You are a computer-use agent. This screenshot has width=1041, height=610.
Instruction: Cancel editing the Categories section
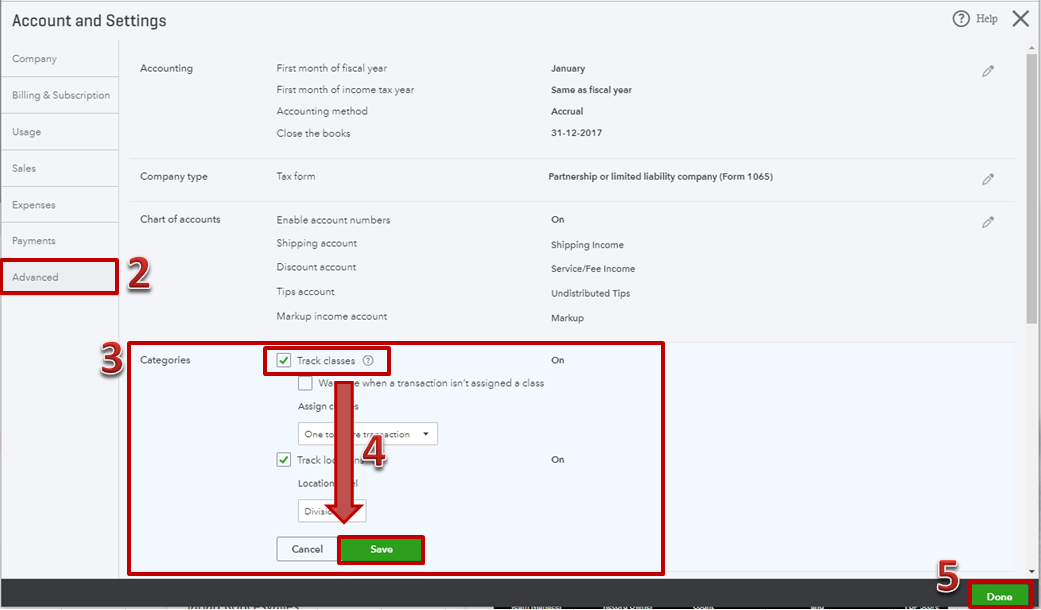307,549
